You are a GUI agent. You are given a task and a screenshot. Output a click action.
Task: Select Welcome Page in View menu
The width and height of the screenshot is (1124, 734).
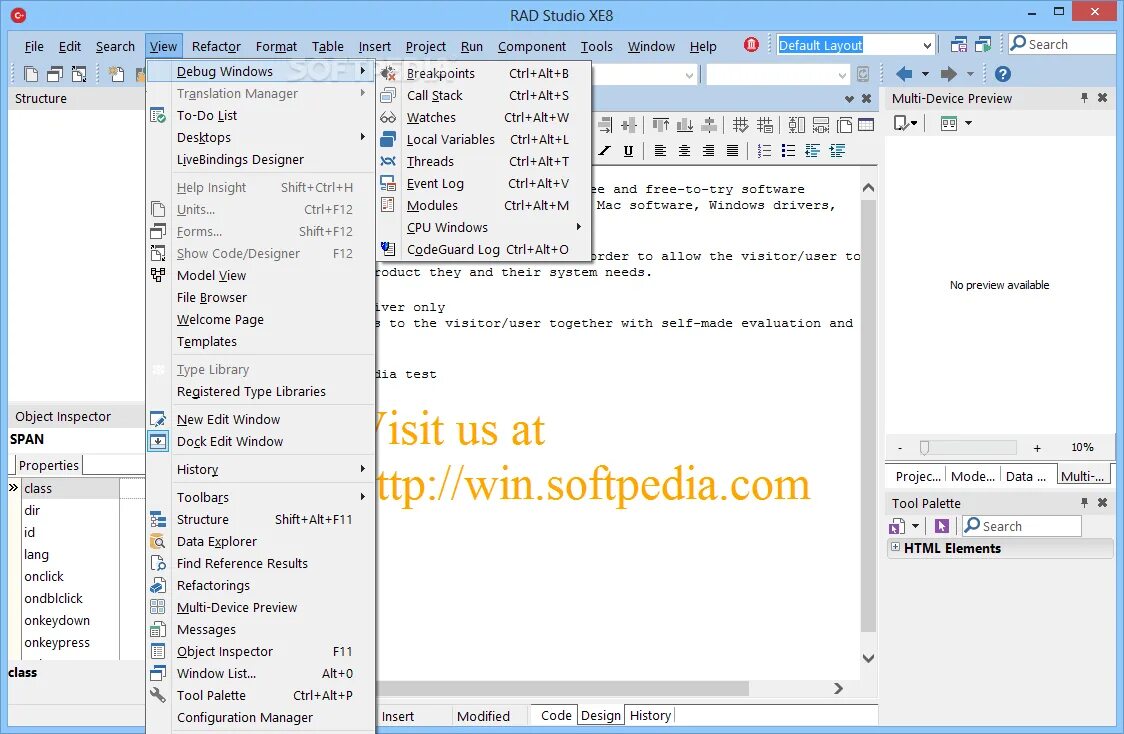(260, 320)
